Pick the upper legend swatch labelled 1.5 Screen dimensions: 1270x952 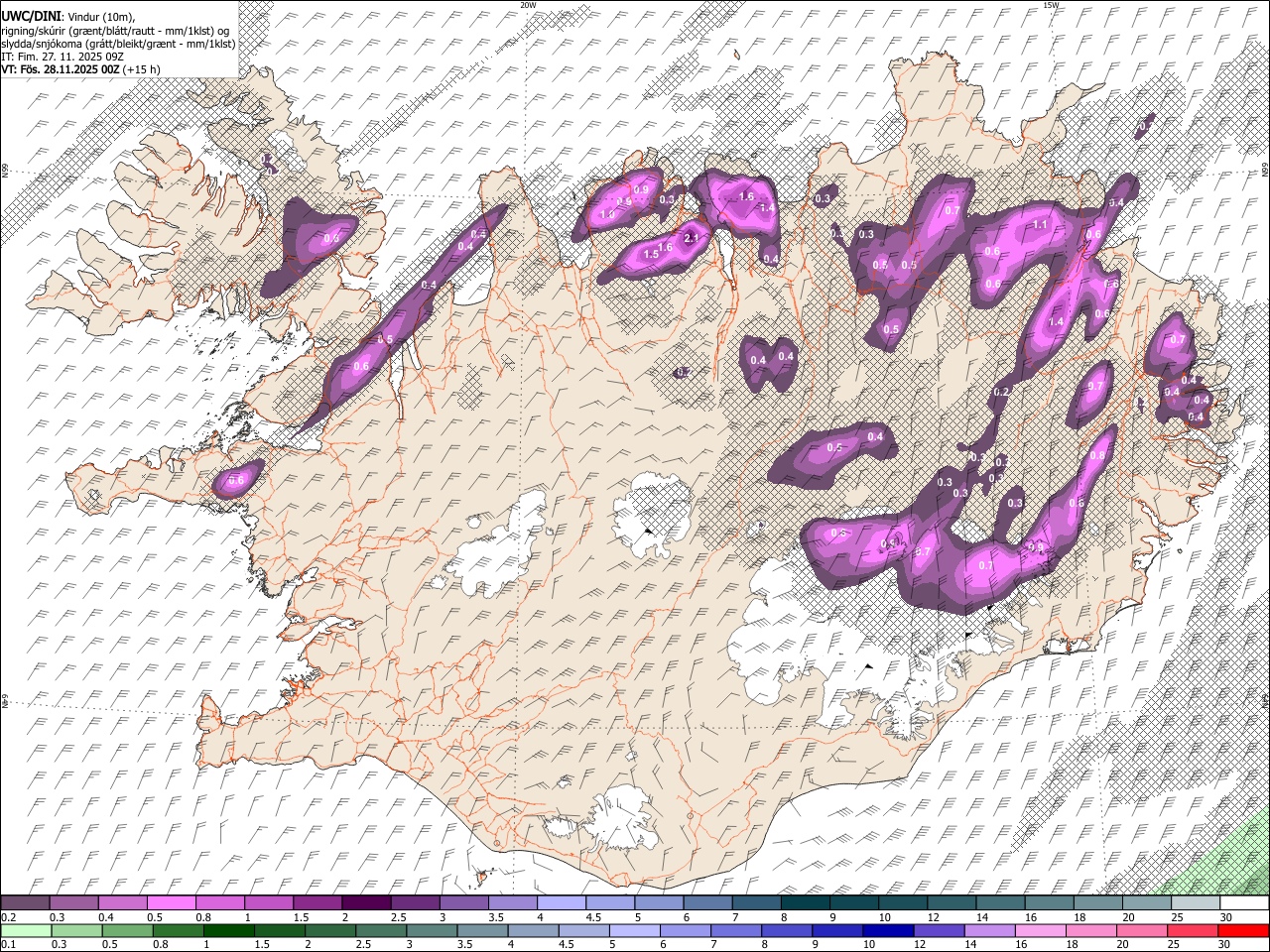317,903
